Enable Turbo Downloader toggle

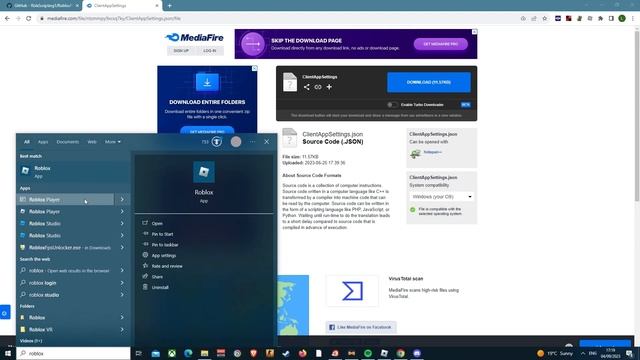pyautogui.click(x=392, y=104)
